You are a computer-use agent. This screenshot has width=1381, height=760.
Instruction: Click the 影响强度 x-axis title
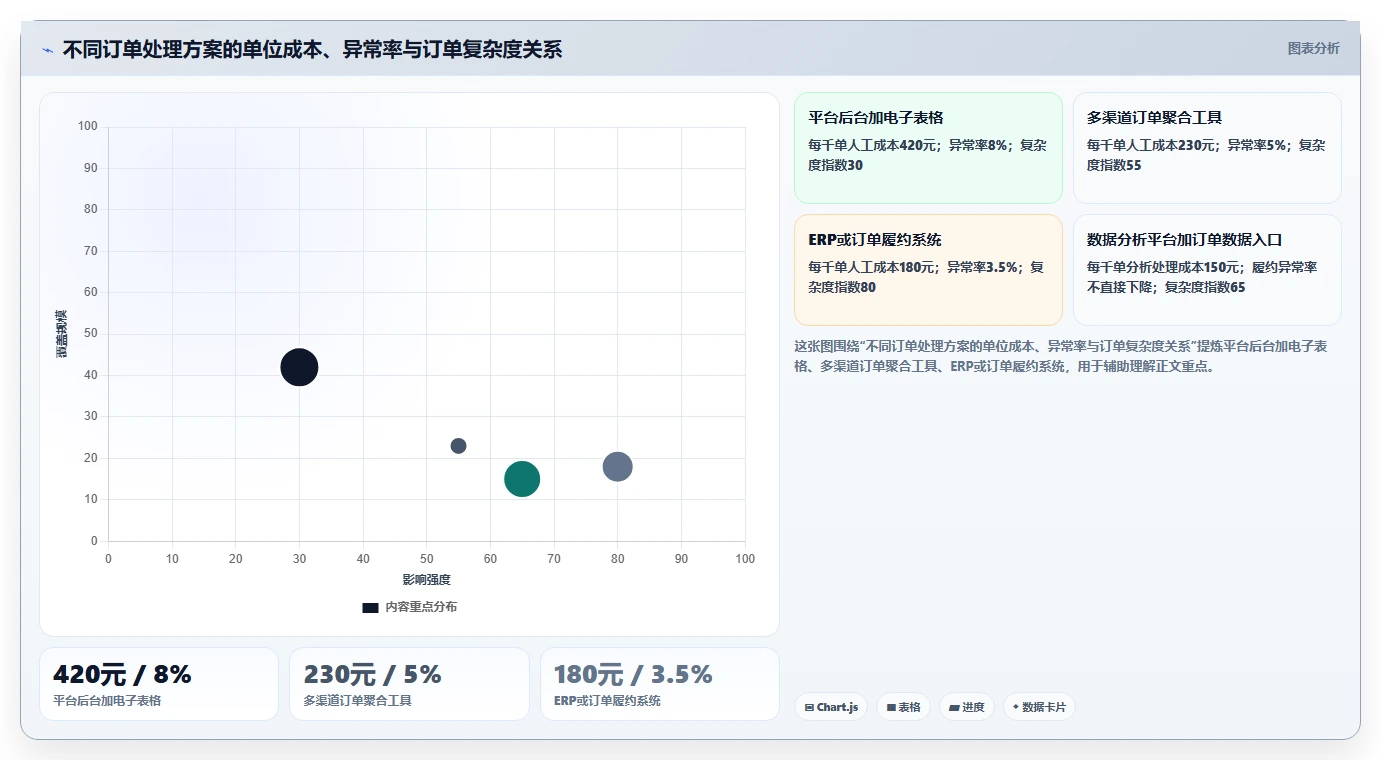pos(427,580)
